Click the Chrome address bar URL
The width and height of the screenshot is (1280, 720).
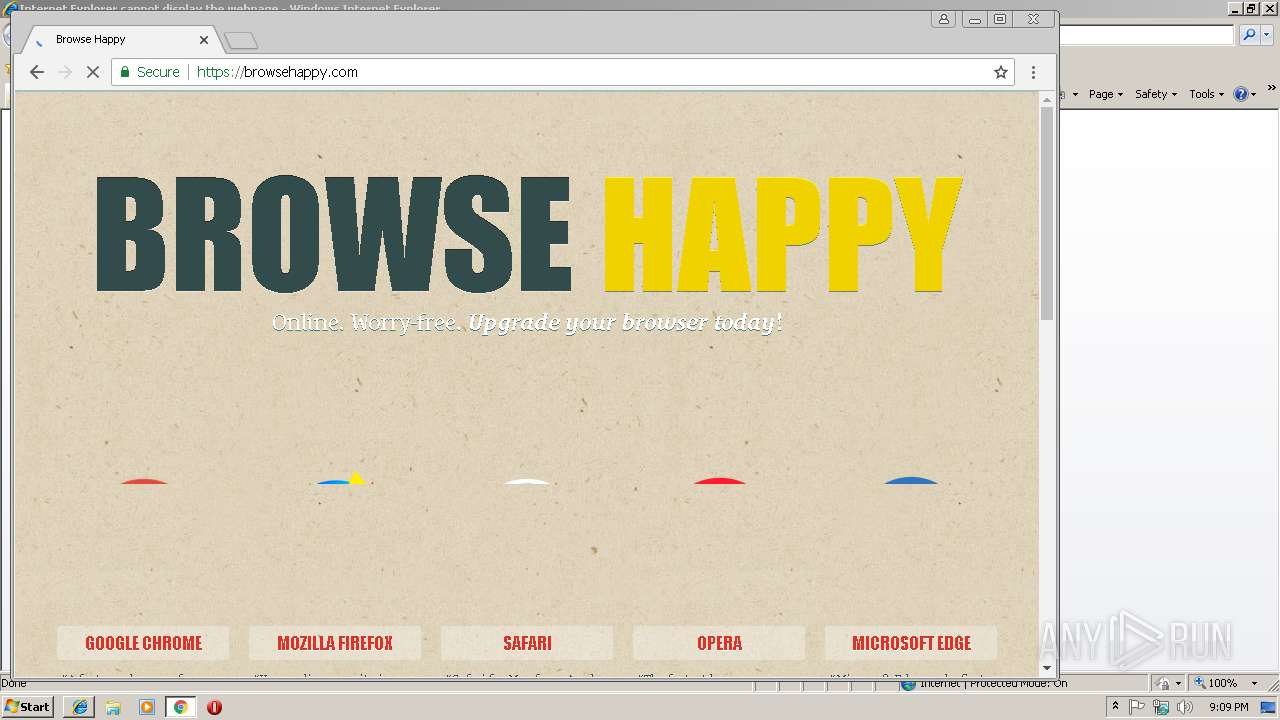click(277, 72)
